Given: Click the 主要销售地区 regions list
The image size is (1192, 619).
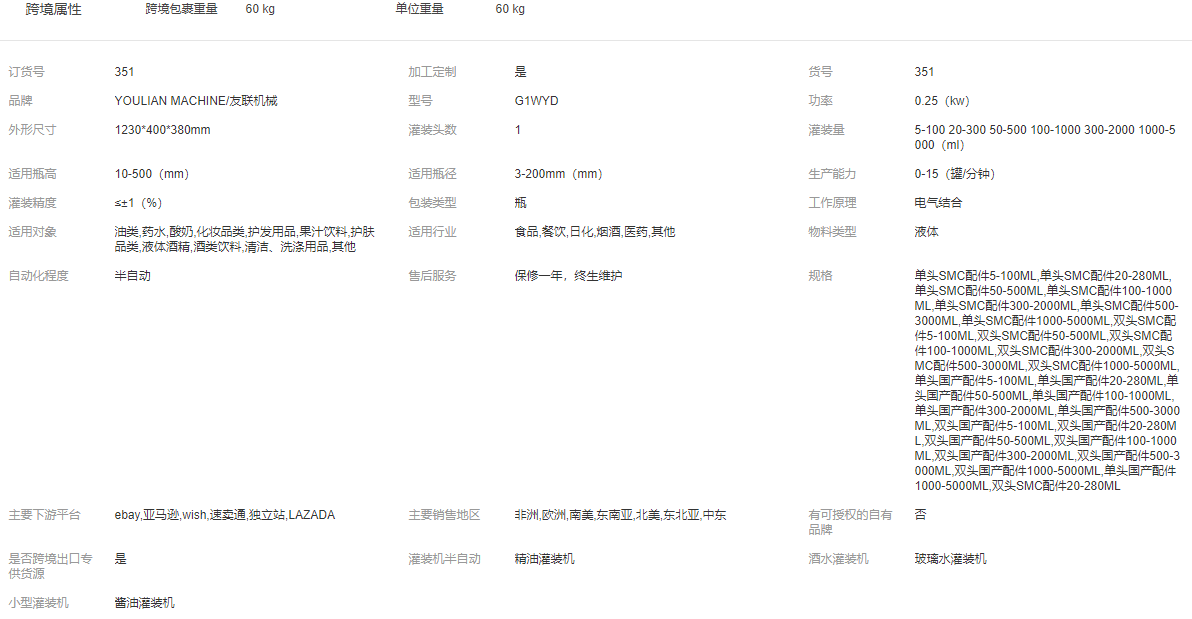Looking at the screenshot, I should point(620,515).
